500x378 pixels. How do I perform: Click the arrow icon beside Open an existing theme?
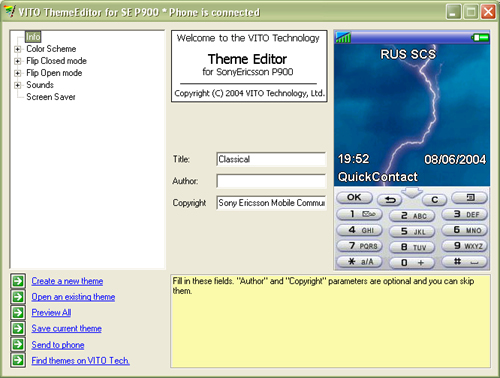pyautogui.click(x=18, y=297)
